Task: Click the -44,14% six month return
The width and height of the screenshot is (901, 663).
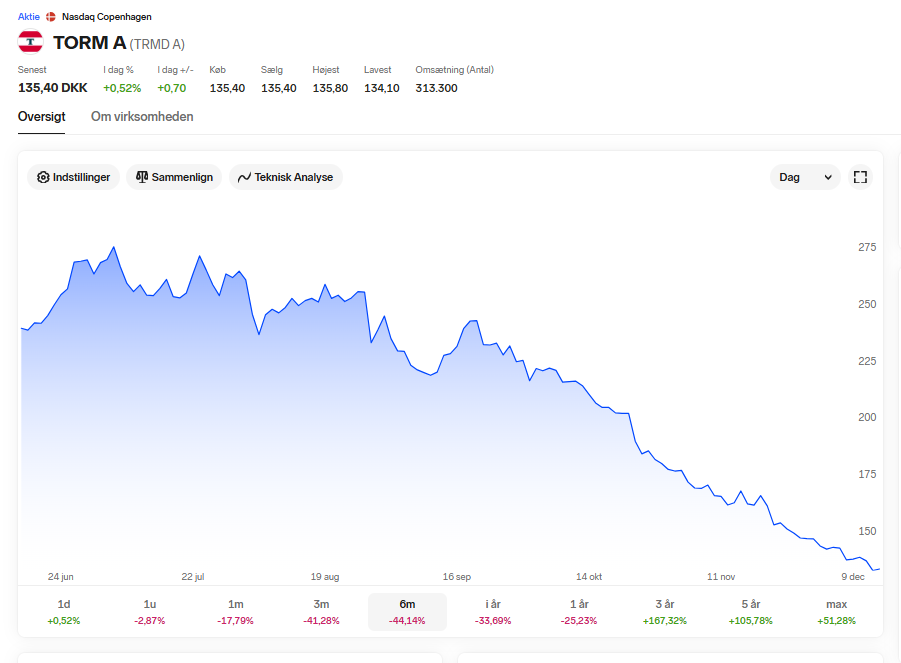Action: pyautogui.click(x=407, y=620)
